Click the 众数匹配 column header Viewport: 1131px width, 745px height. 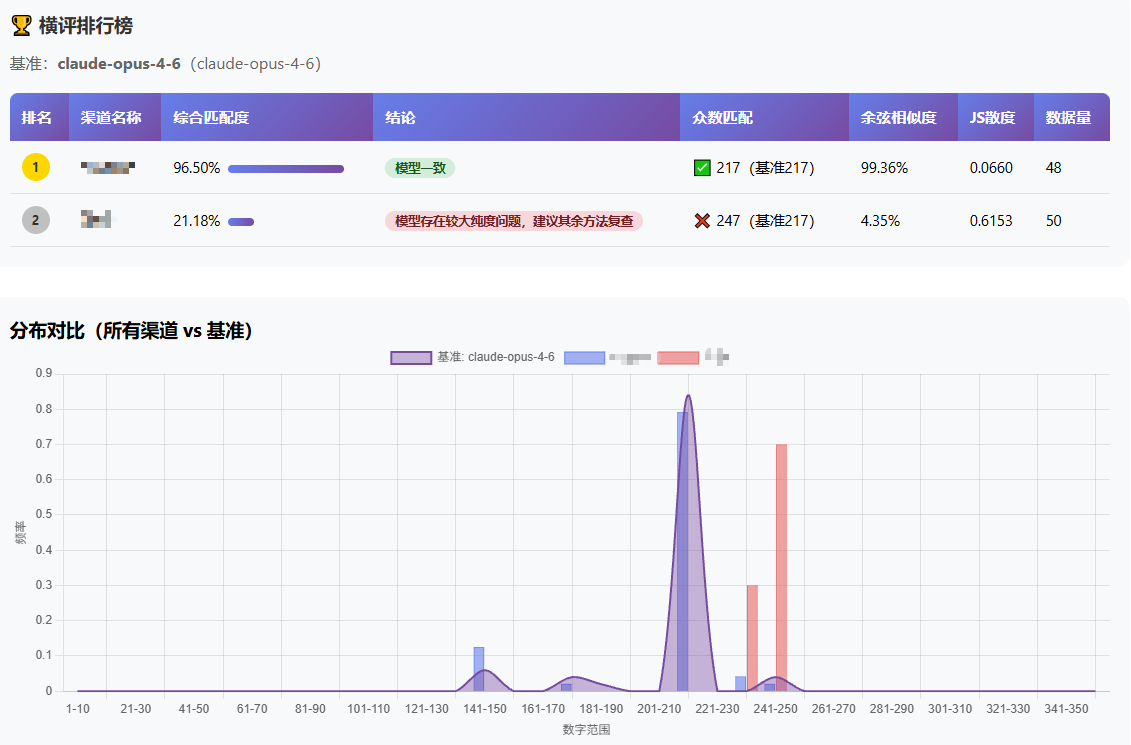(764, 117)
